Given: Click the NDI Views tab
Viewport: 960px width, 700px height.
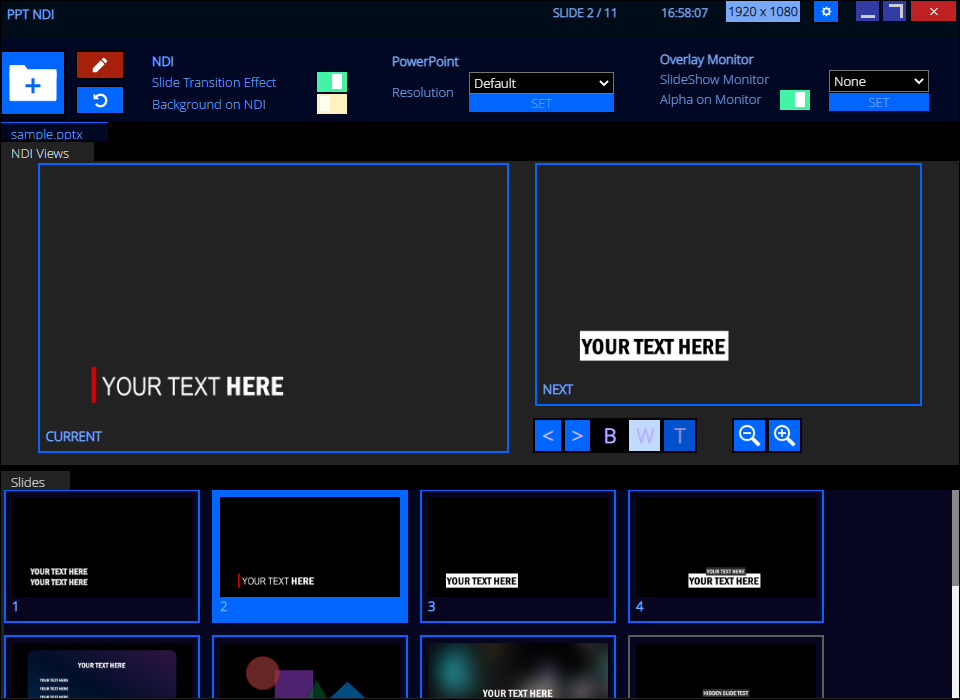Looking at the screenshot, I should click(x=47, y=153).
